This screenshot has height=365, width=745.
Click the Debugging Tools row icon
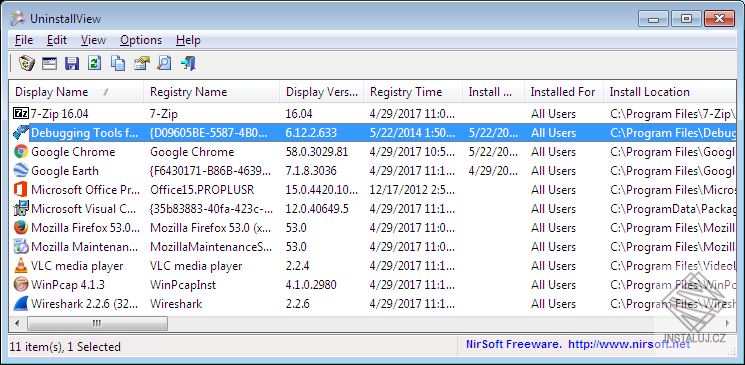pos(21,133)
